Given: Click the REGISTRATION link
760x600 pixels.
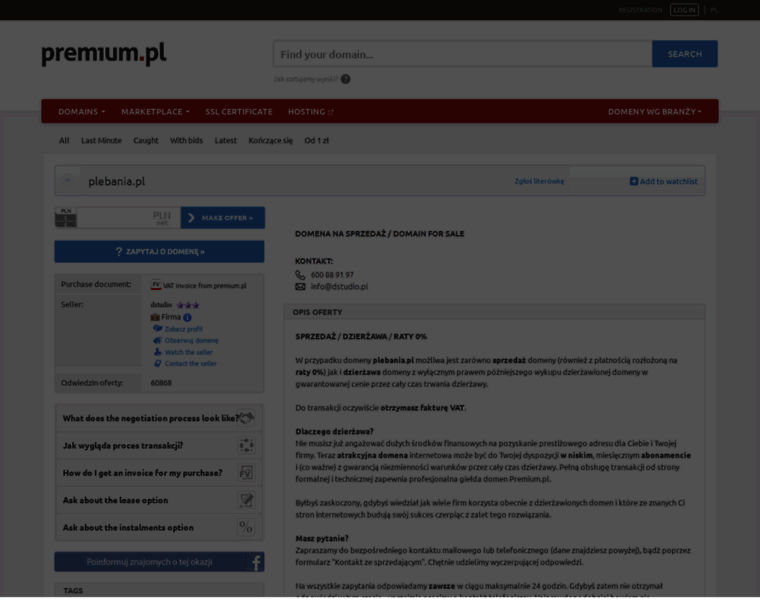Looking at the screenshot, I should tap(640, 10).
